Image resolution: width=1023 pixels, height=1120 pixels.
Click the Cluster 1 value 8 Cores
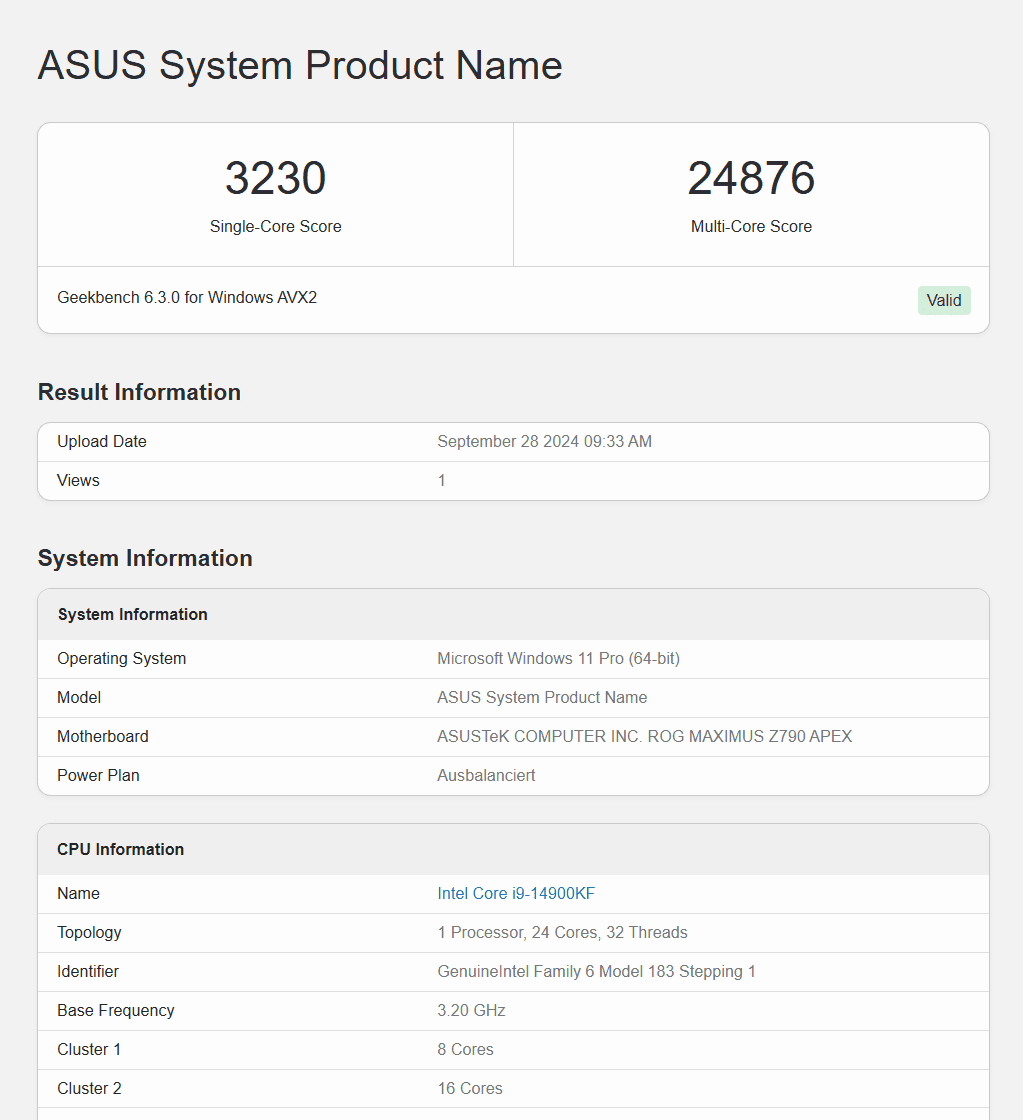pos(465,1049)
